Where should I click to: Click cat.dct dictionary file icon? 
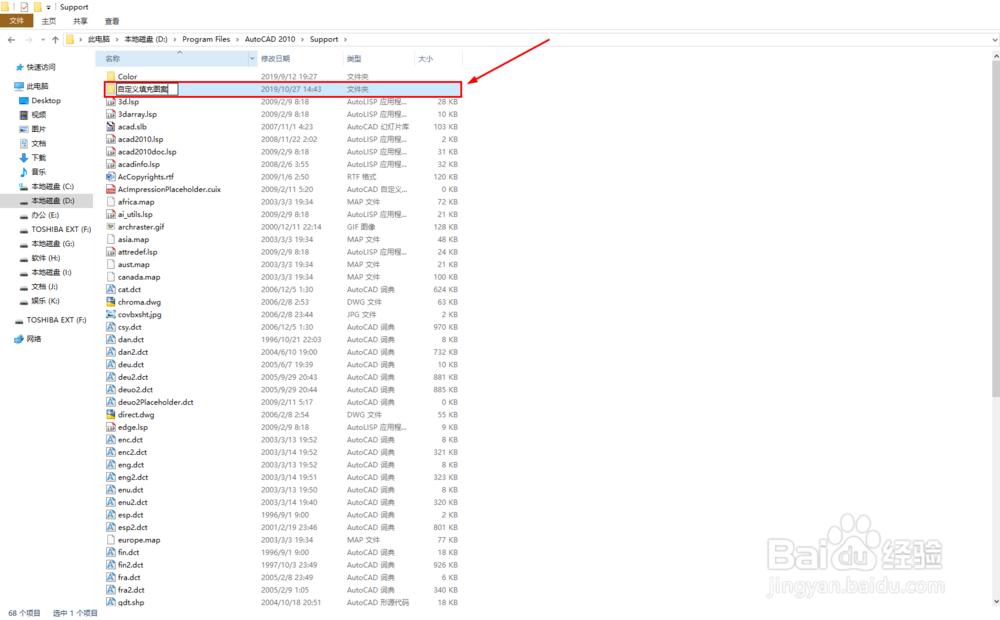pyautogui.click(x=111, y=290)
